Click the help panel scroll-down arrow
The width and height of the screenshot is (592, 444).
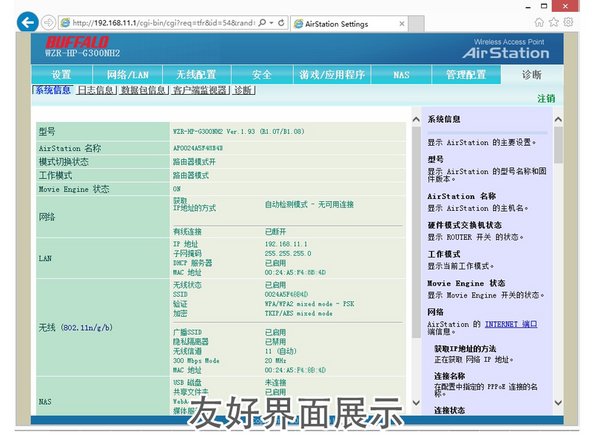click(558, 402)
